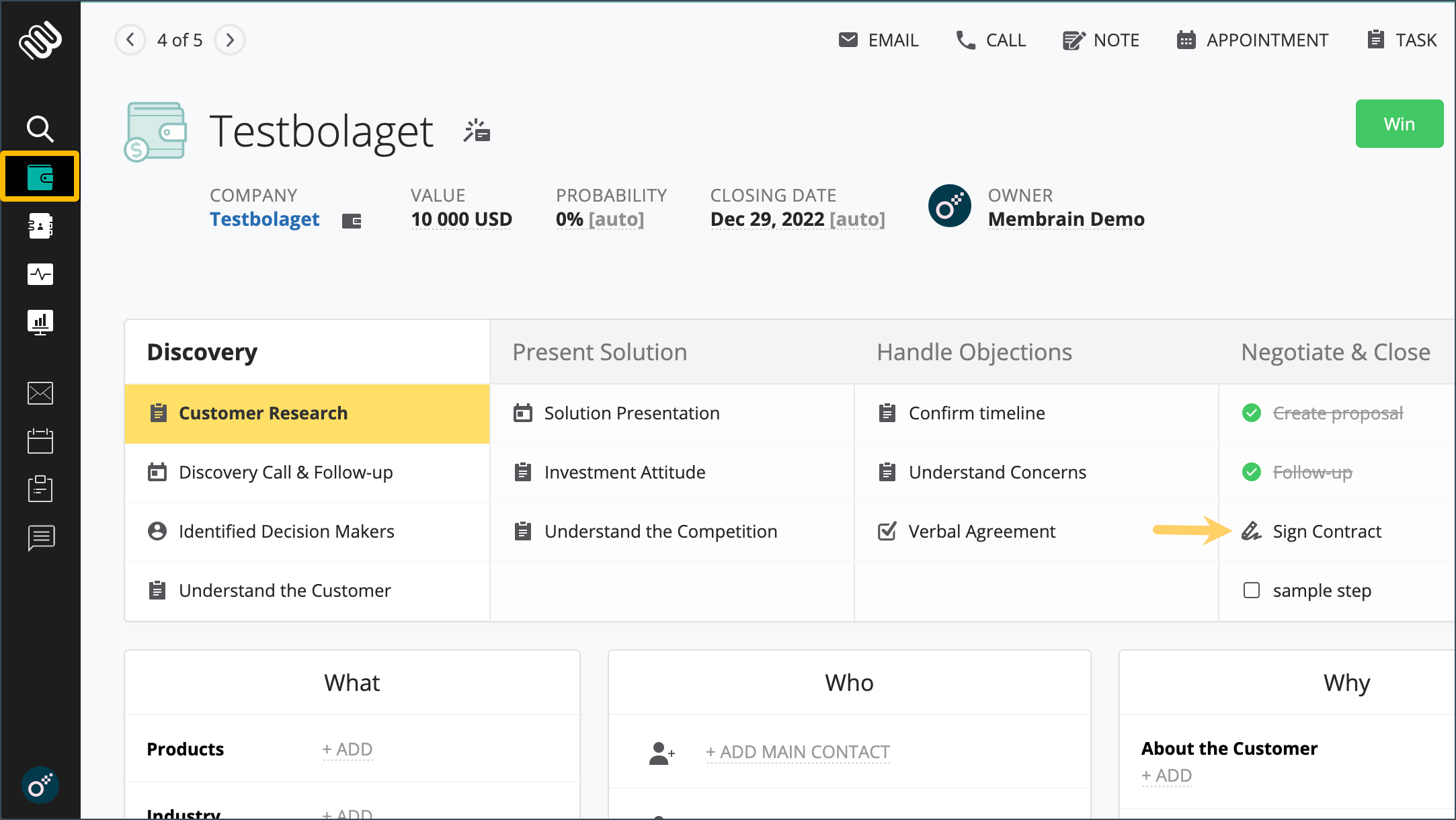Open Identified Decision Makers step
Screen dimensions: 1456x820
tap(307, 532)
